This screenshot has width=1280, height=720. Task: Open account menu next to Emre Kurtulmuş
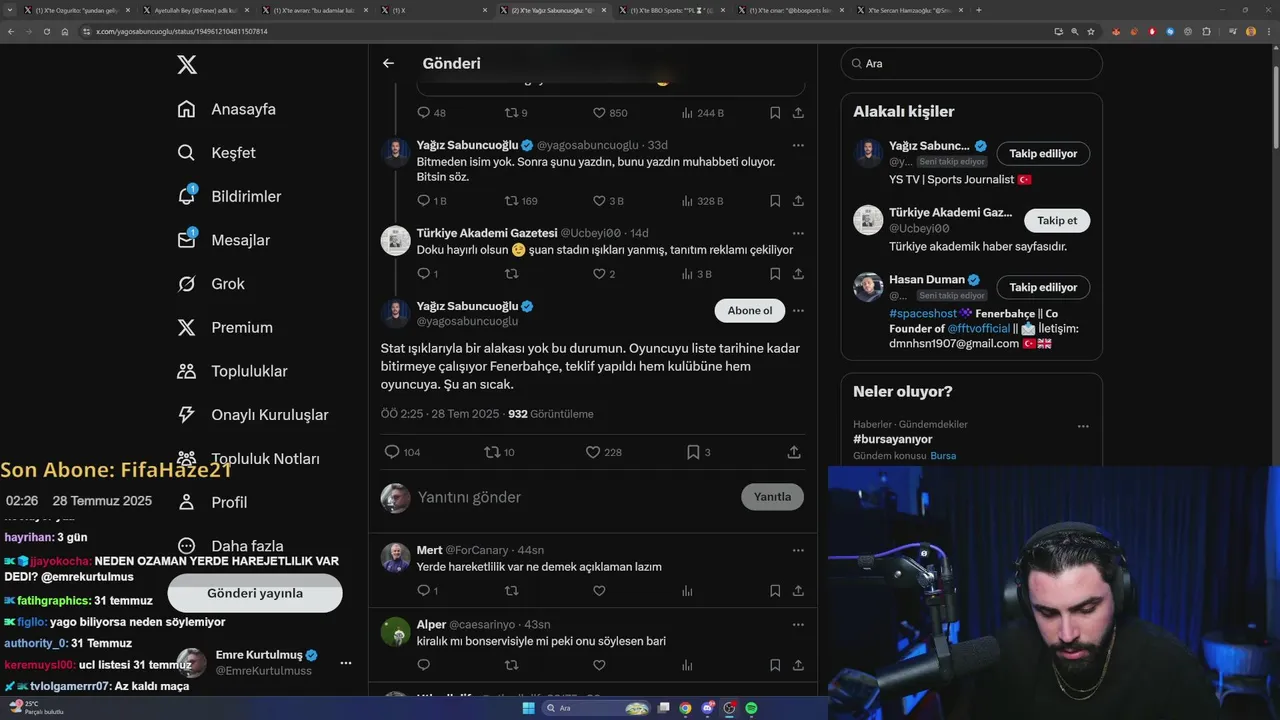(x=345, y=663)
